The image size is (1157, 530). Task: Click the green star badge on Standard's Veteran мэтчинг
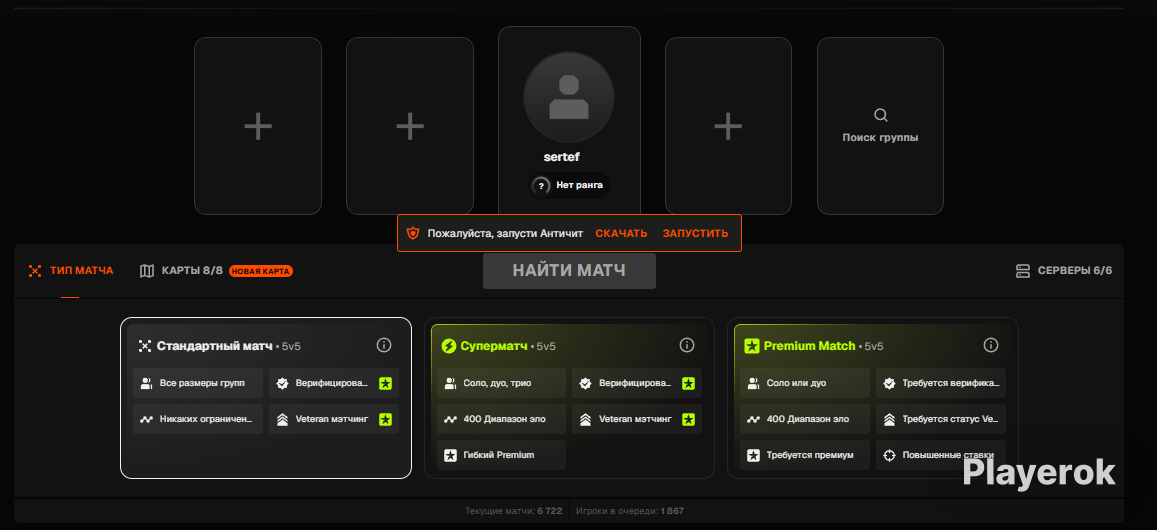(385, 419)
